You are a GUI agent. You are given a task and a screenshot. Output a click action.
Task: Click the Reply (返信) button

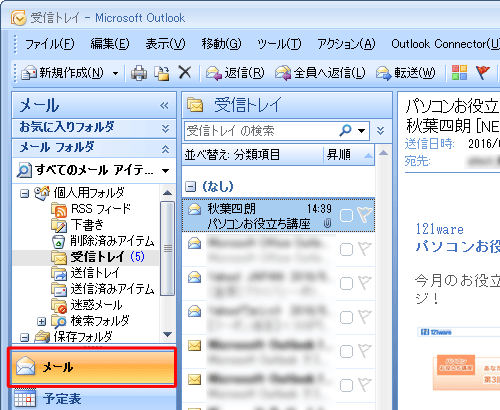pyautogui.click(x=235, y=73)
